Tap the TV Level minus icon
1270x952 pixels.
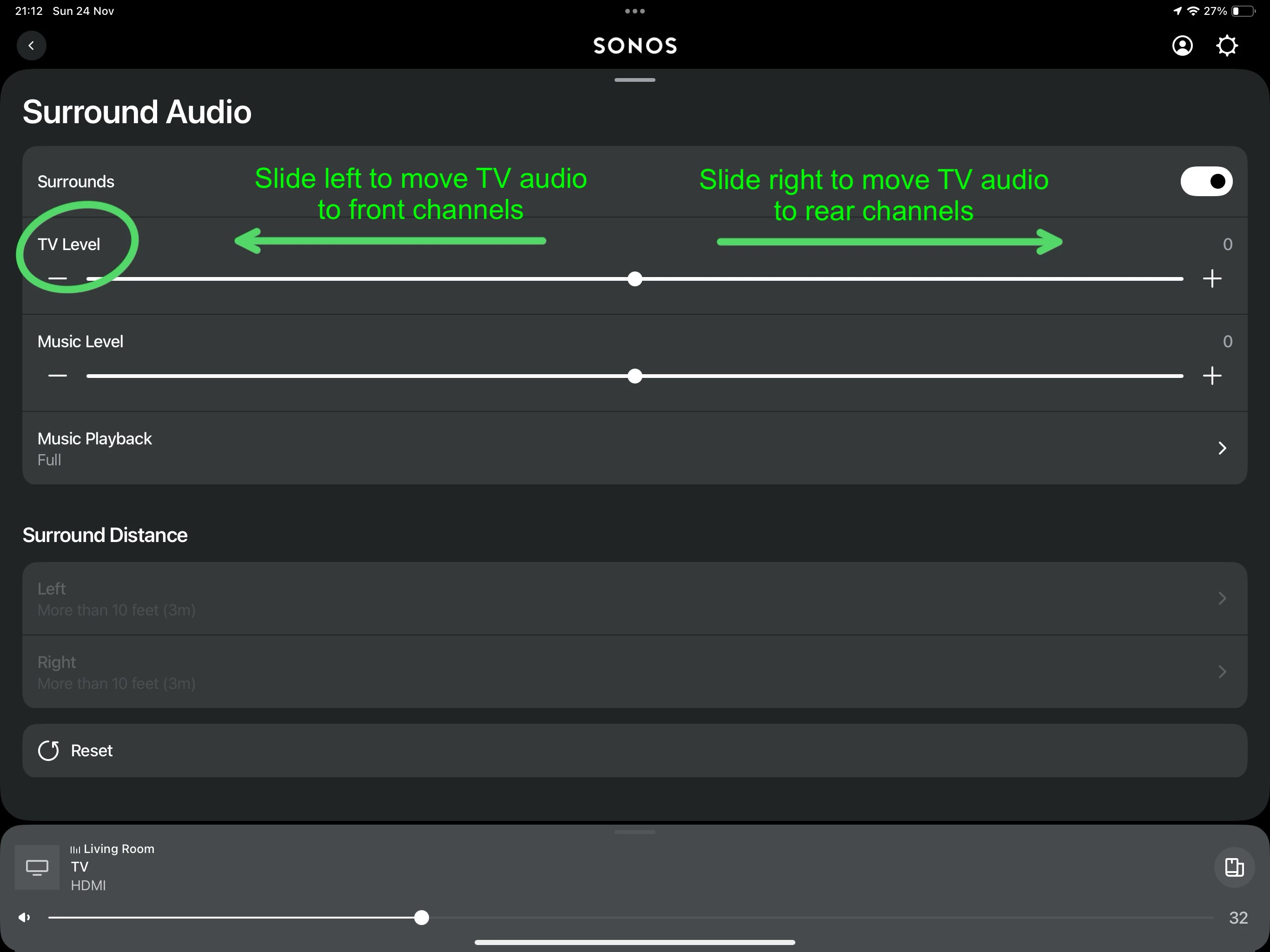click(x=58, y=278)
